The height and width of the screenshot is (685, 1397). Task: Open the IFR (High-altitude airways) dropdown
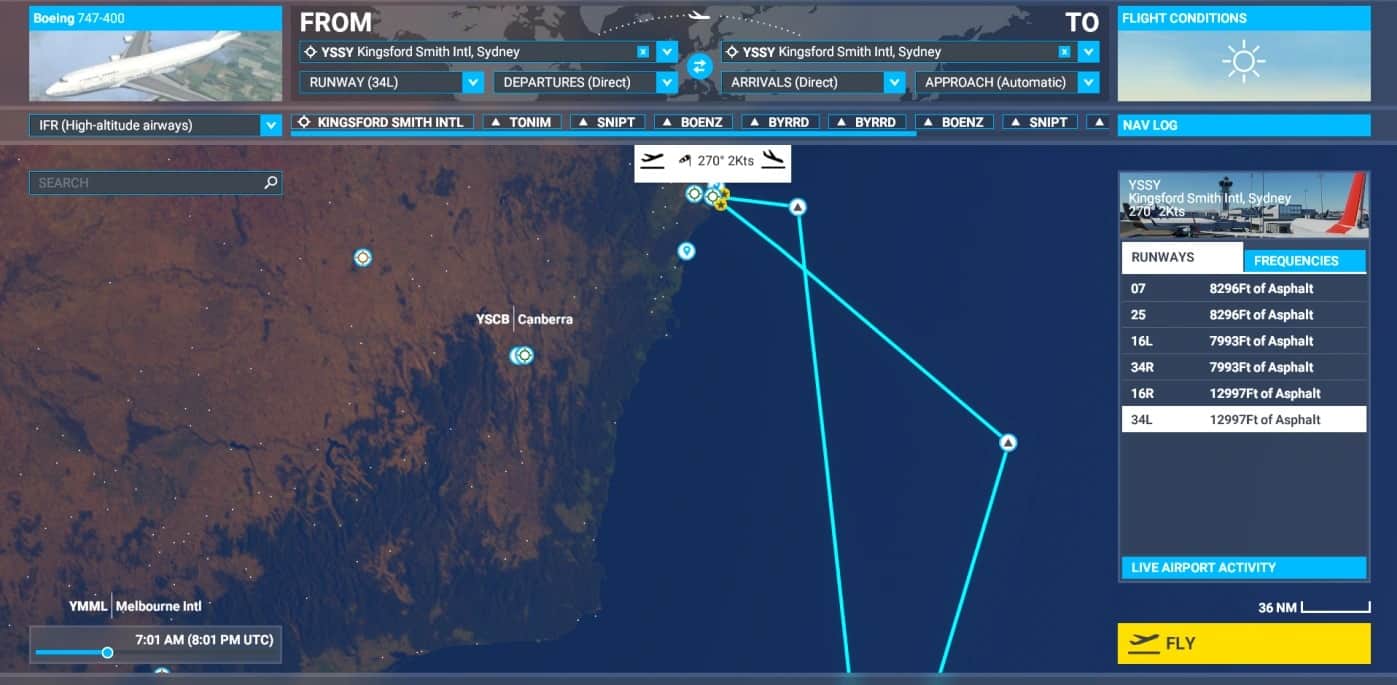click(270, 125)
